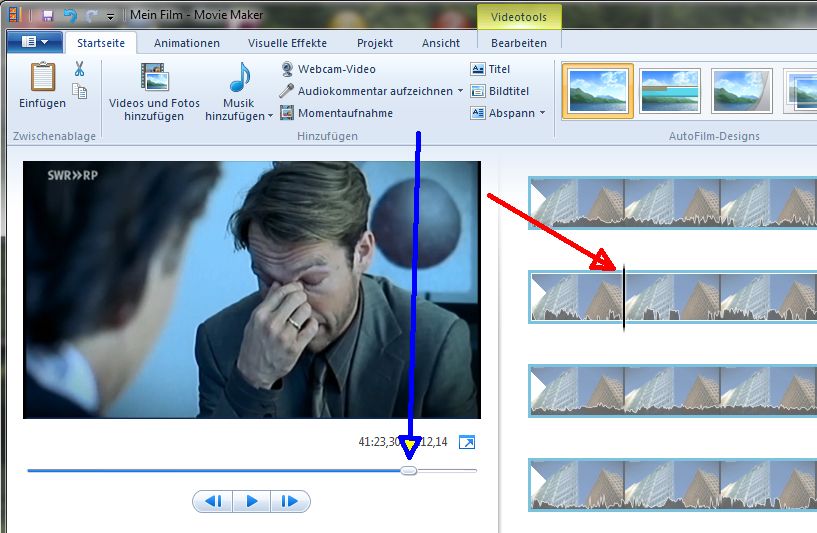This screenshot has height=533, width=817.
Task: Click the Einfügen paste icon
Action: (43, 76)
